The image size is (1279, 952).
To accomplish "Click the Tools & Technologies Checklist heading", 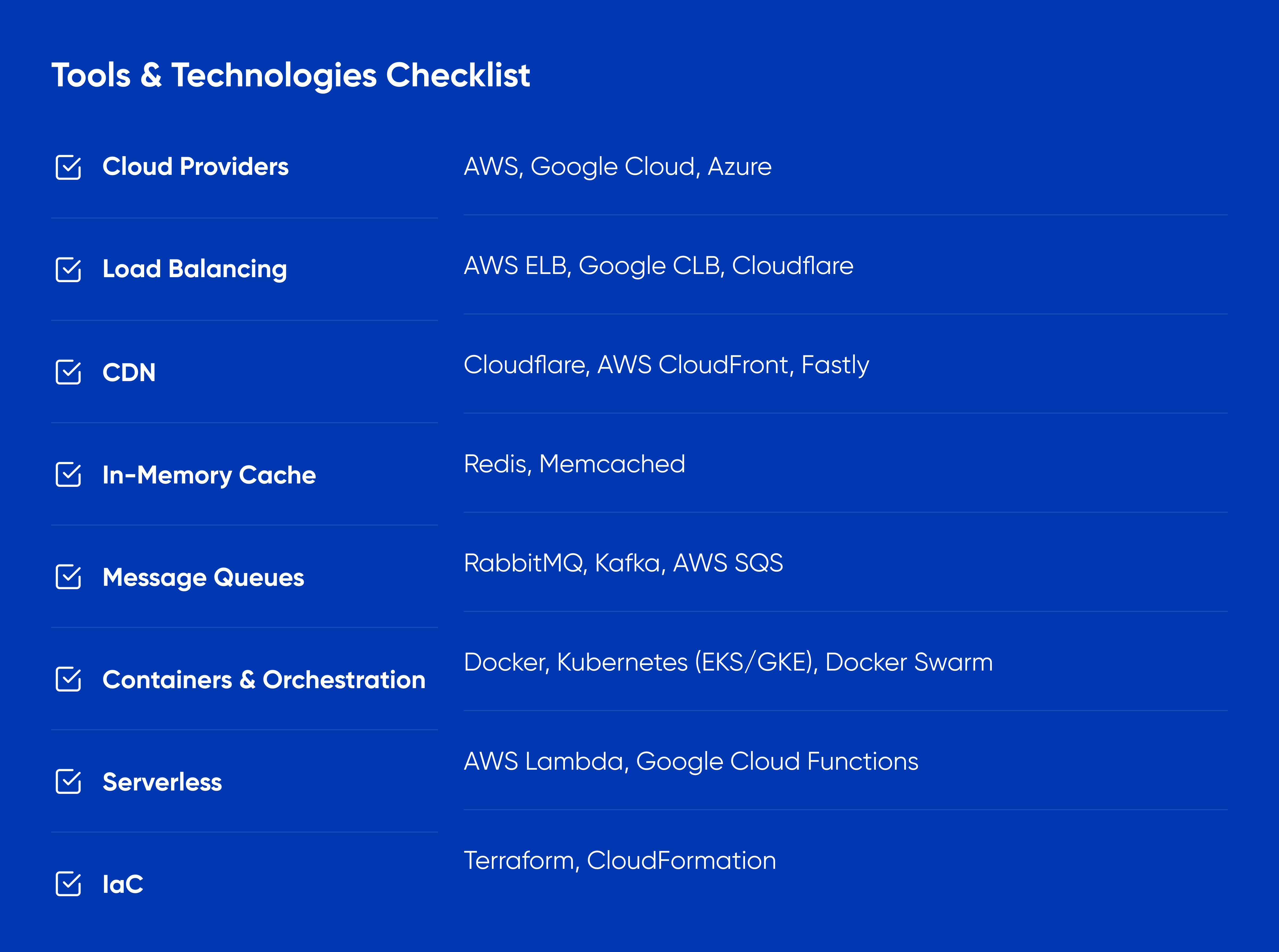I will (x=291, y=75).
